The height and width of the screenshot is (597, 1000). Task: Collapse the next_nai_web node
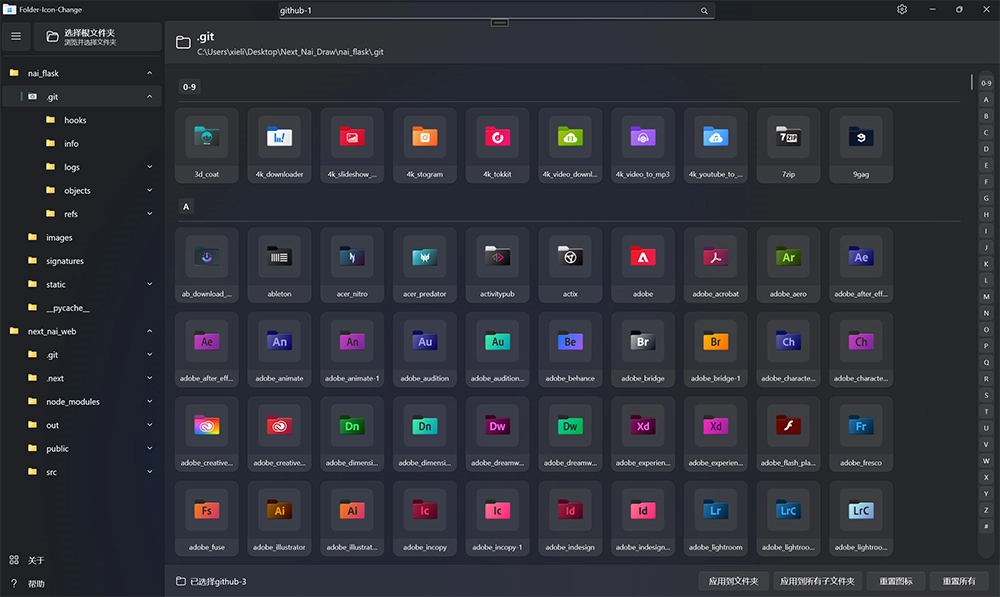(x=149, y=331)
